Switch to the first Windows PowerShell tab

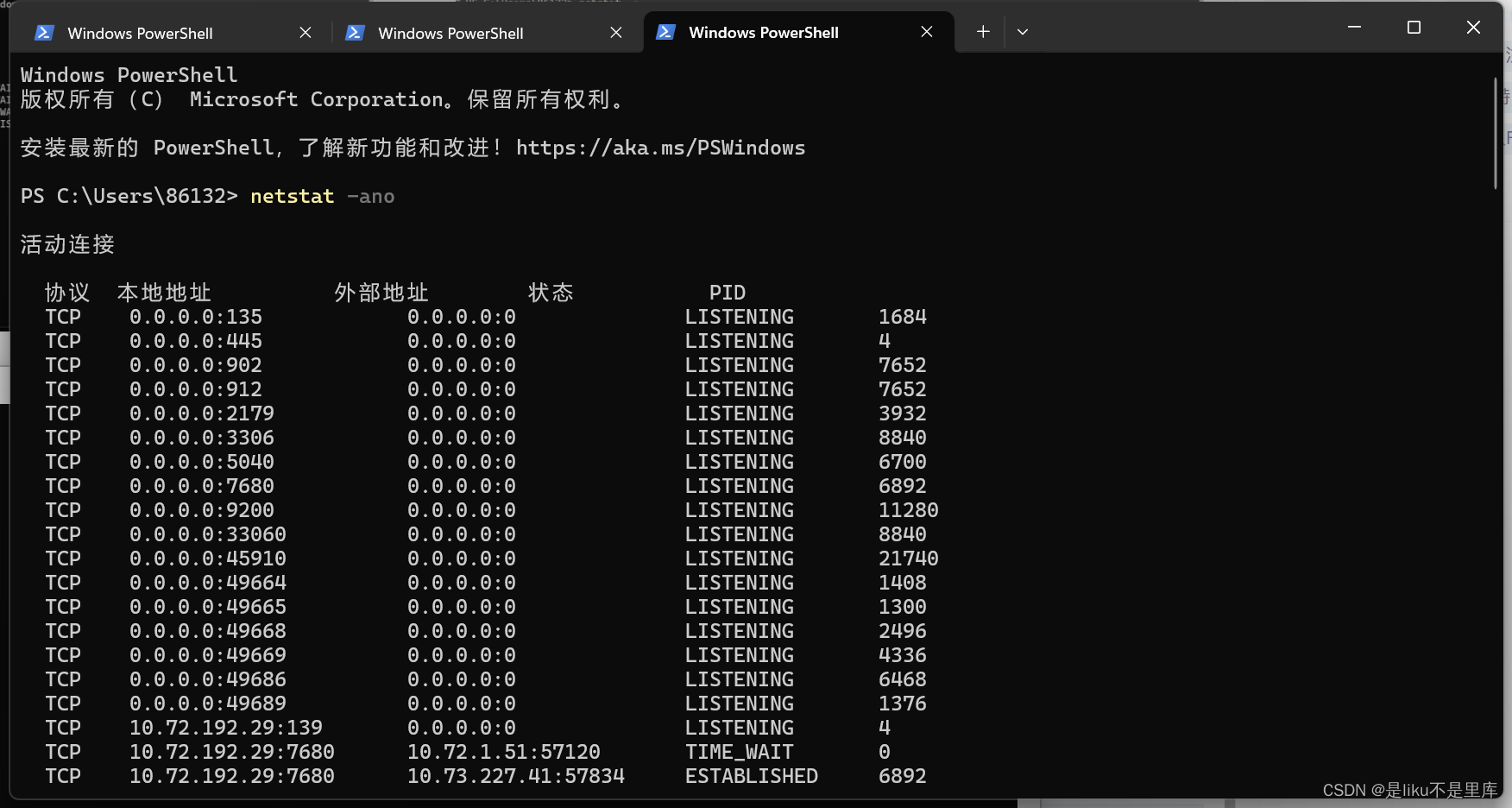pyautogui.click(x=173, y=33)
